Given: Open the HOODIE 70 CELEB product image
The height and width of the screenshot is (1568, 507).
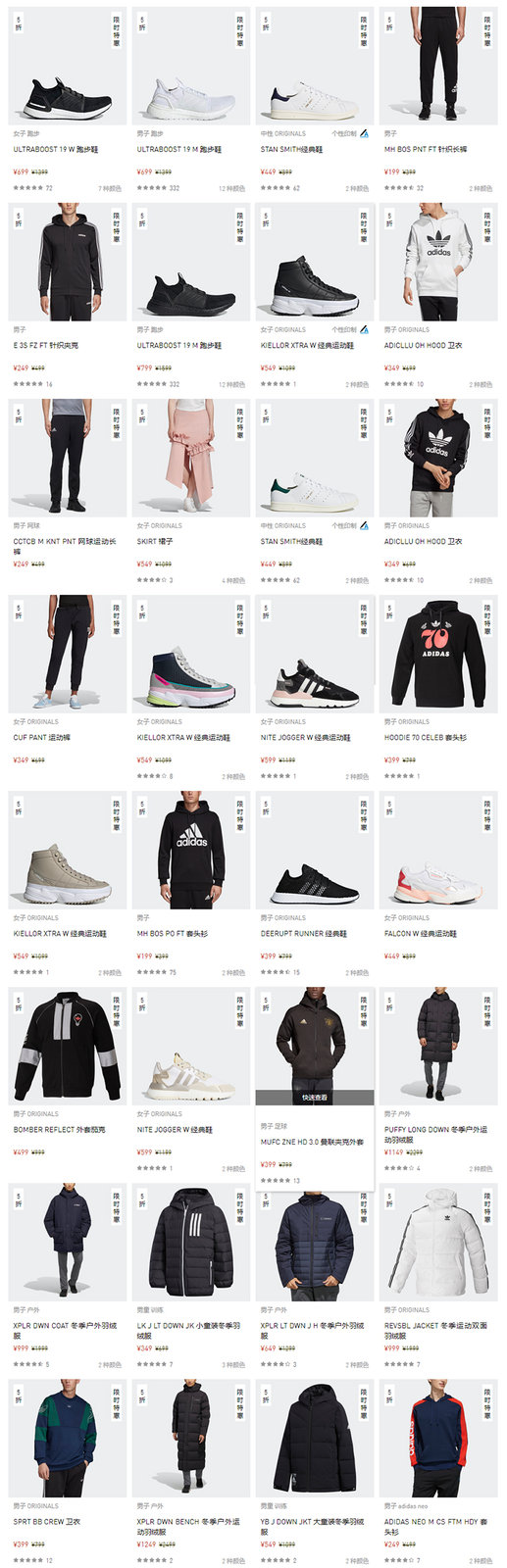Looking at the screenshot, I should (x=438, y=654).
